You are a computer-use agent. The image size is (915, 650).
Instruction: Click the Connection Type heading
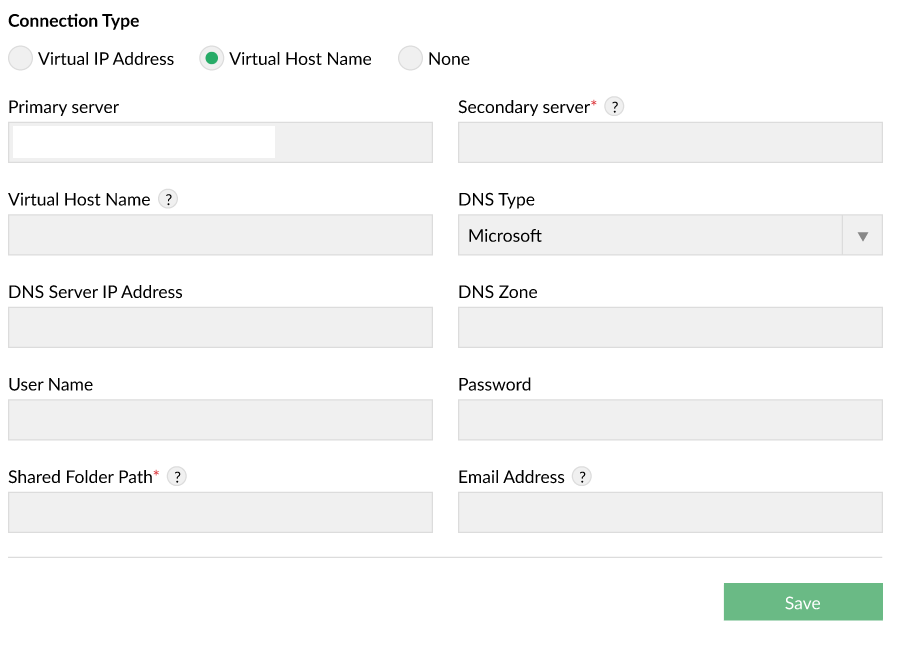tap(74, 21)
